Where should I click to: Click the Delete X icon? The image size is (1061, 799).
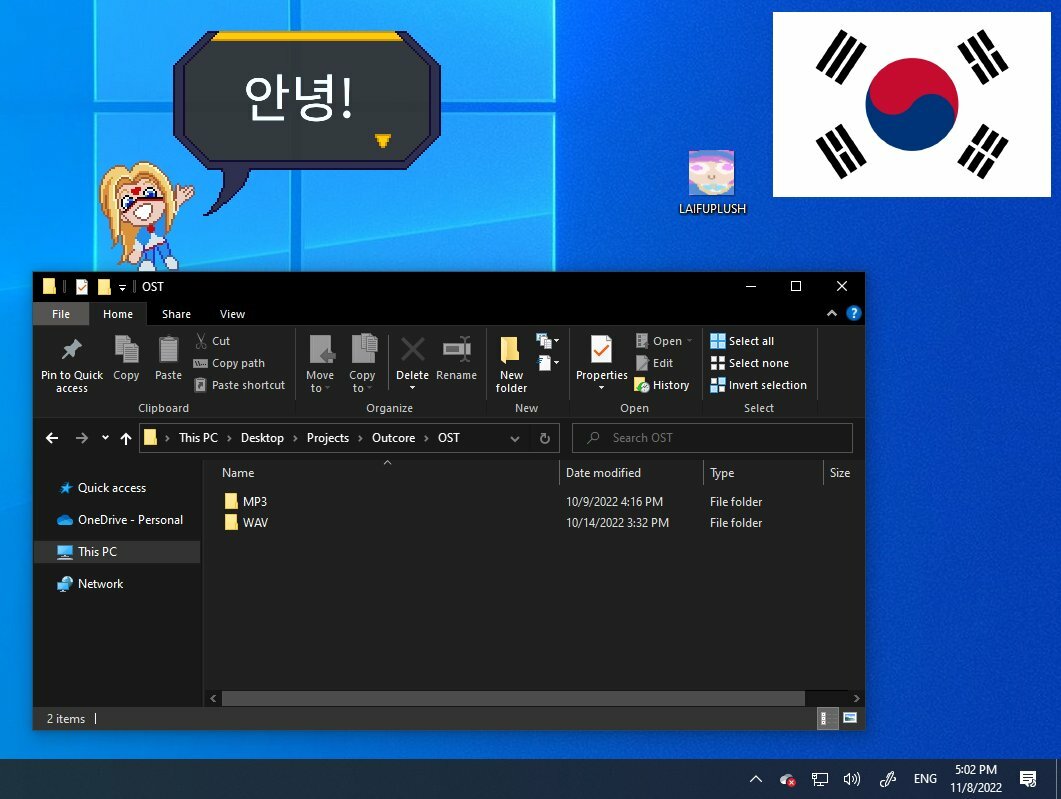[412, 350]
